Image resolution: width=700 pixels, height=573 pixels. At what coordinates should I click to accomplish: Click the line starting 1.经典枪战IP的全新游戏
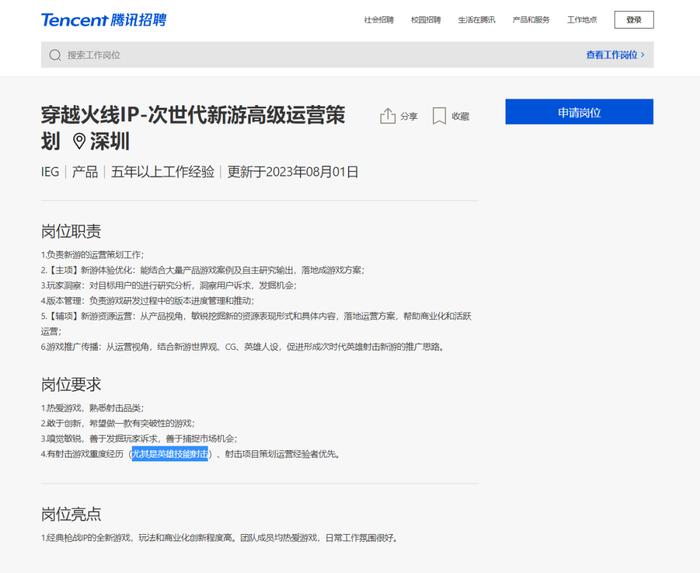[219, 538]
